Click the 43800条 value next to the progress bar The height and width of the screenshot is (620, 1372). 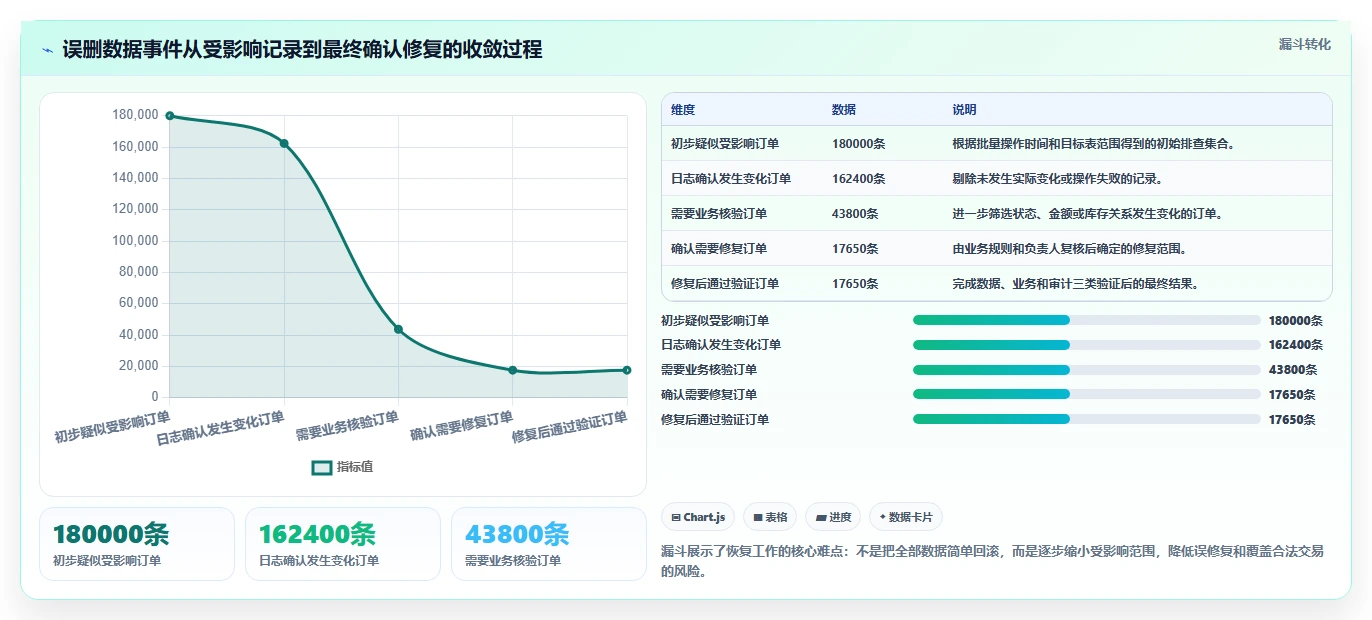[1292, 370]
